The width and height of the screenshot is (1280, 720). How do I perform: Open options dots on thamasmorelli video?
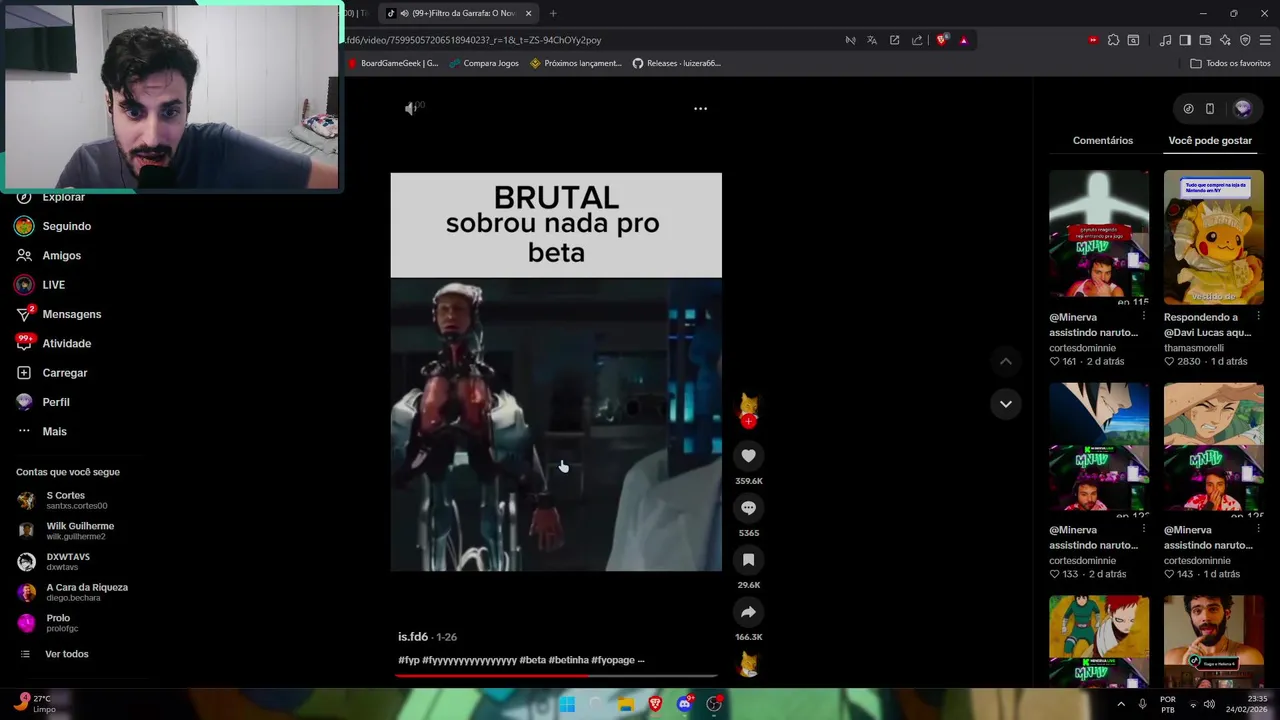1258,317
